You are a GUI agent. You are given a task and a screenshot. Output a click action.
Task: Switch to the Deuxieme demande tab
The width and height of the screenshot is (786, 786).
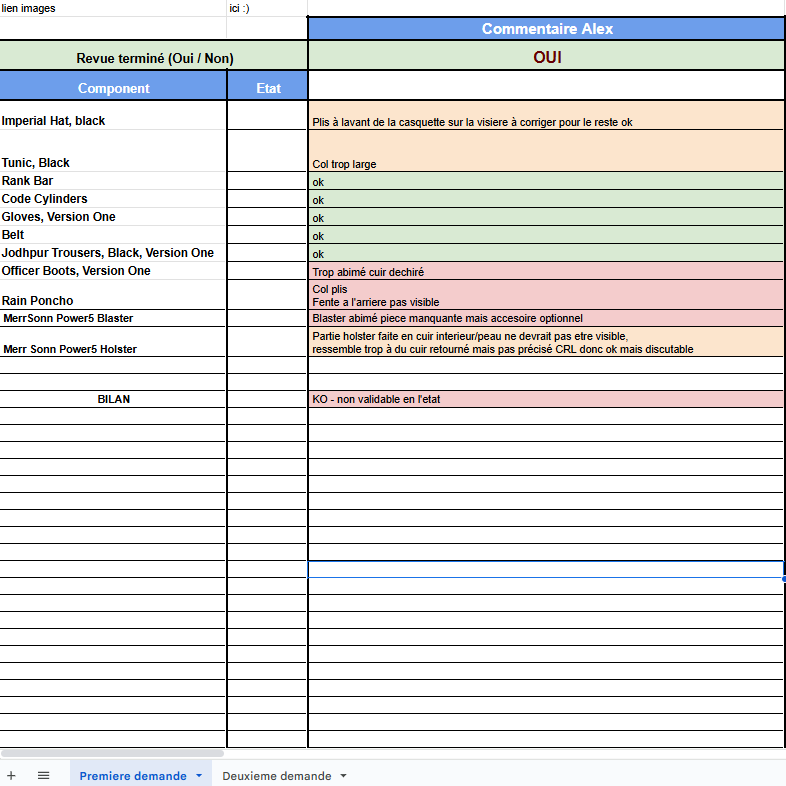[276, 776]
